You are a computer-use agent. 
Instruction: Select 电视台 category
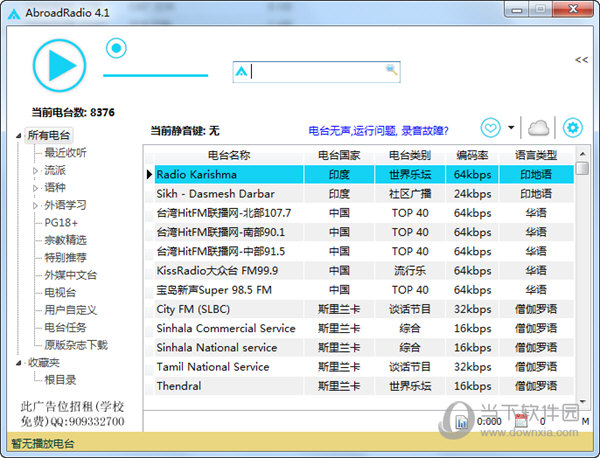(60, 293)
